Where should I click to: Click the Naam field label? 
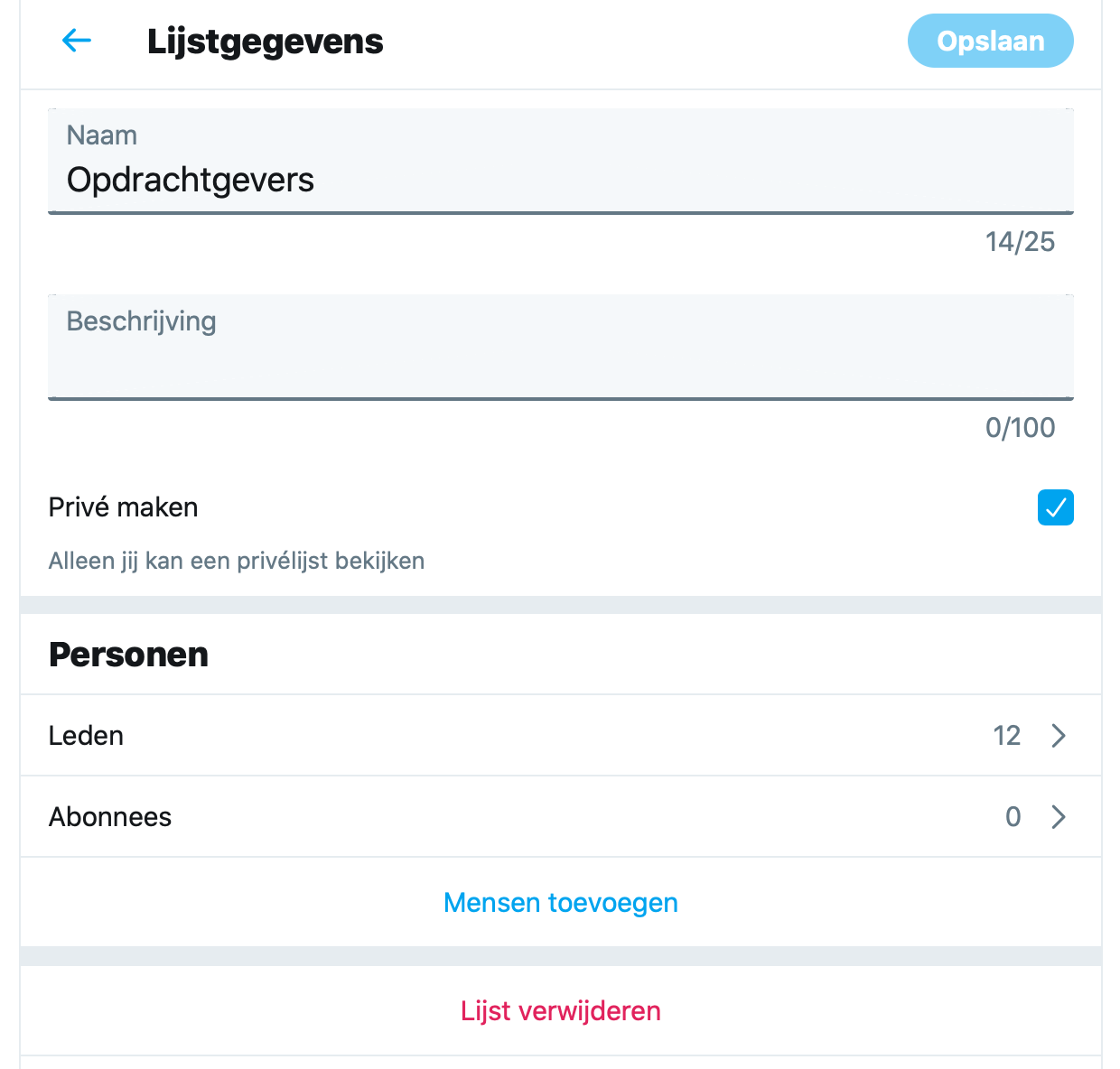click(102, 135)
